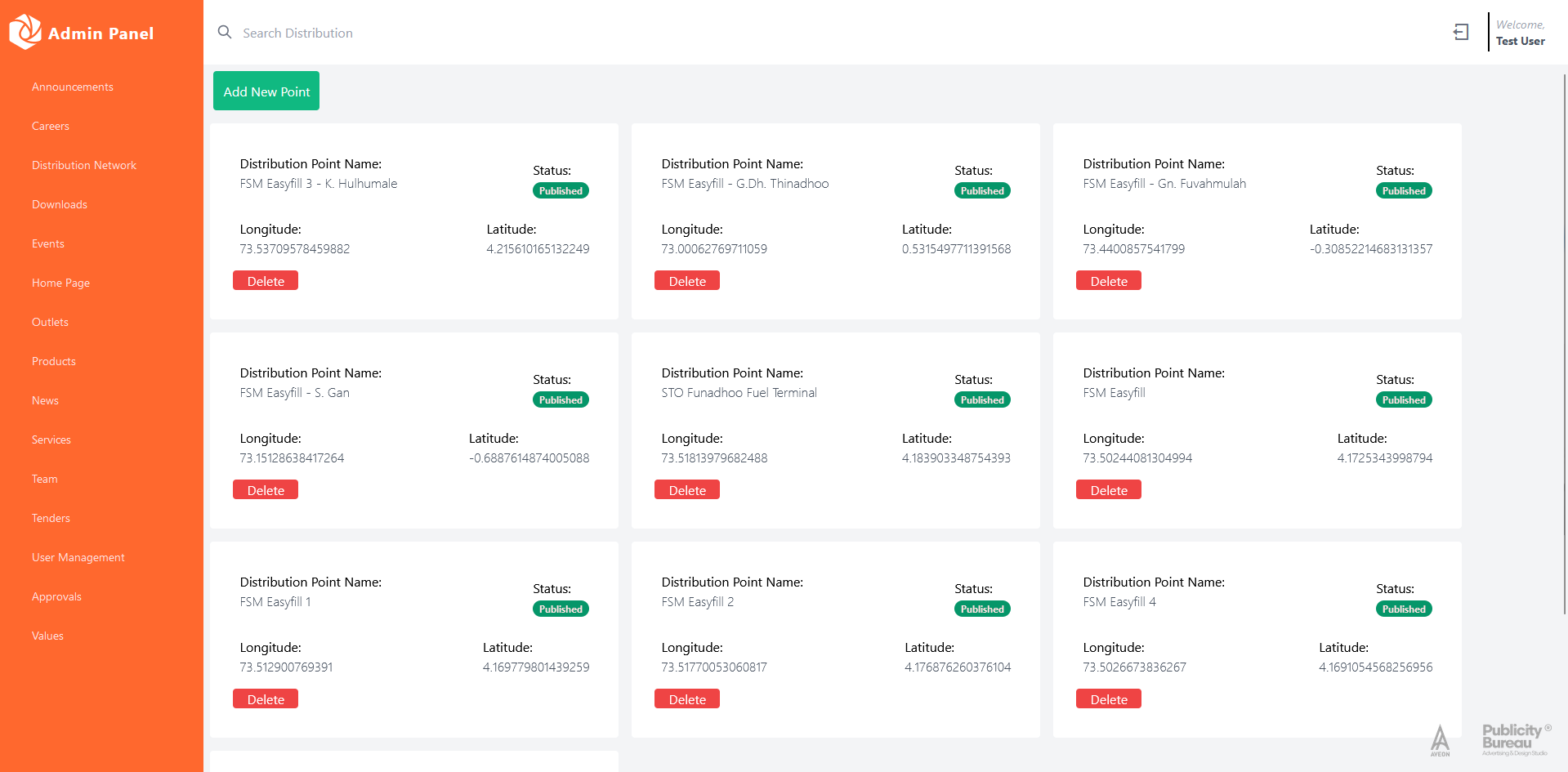The width and height of the screenshot is (1568, 772).
Task: Click the logout icon near Welcome
Action: tap(1461, 32)
